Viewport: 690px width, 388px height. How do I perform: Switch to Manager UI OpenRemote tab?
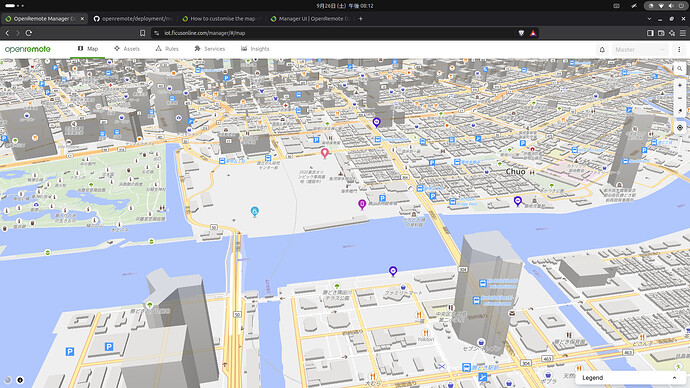310,19
